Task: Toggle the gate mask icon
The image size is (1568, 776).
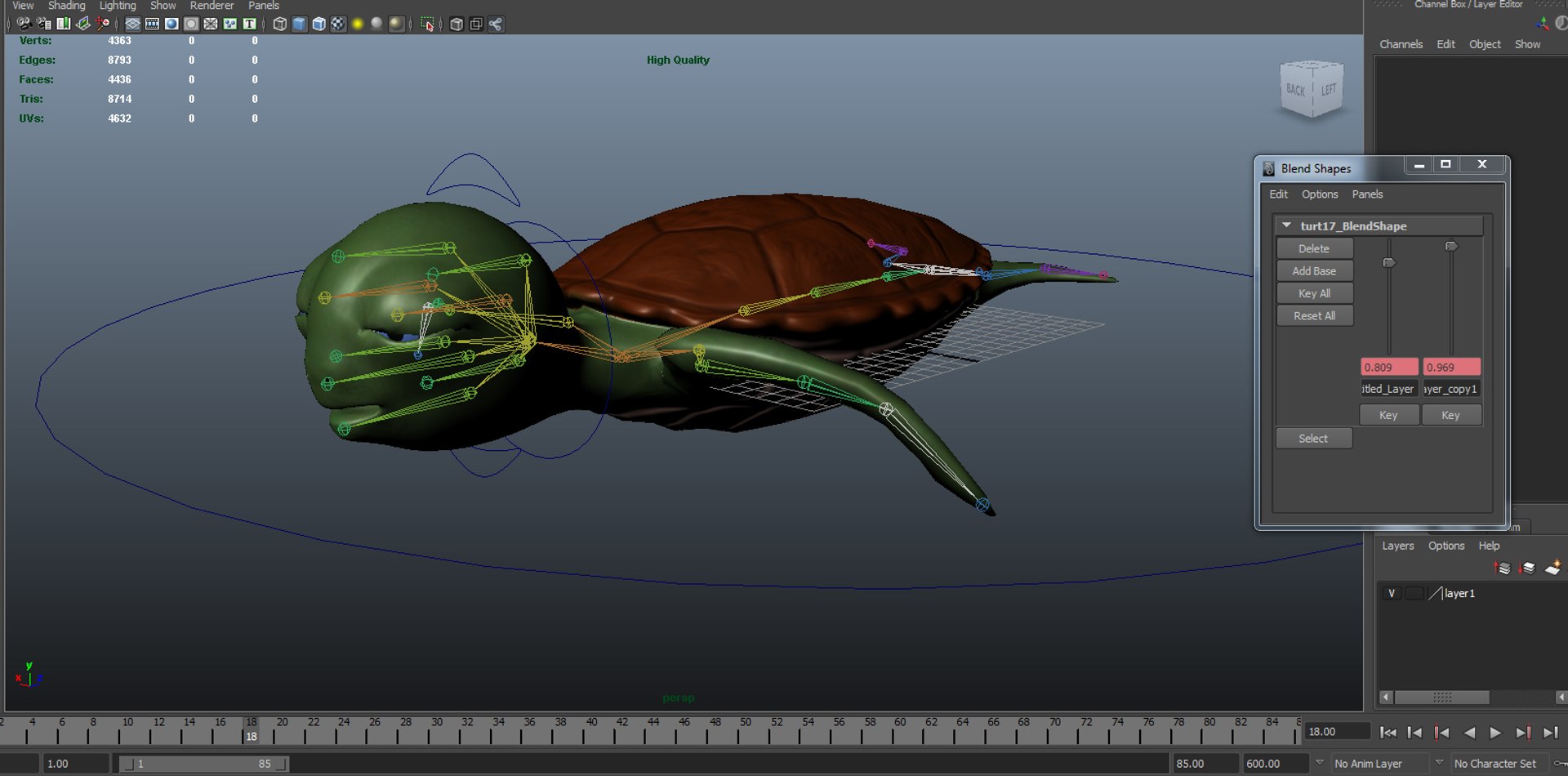Action: [x=191, y=24]
